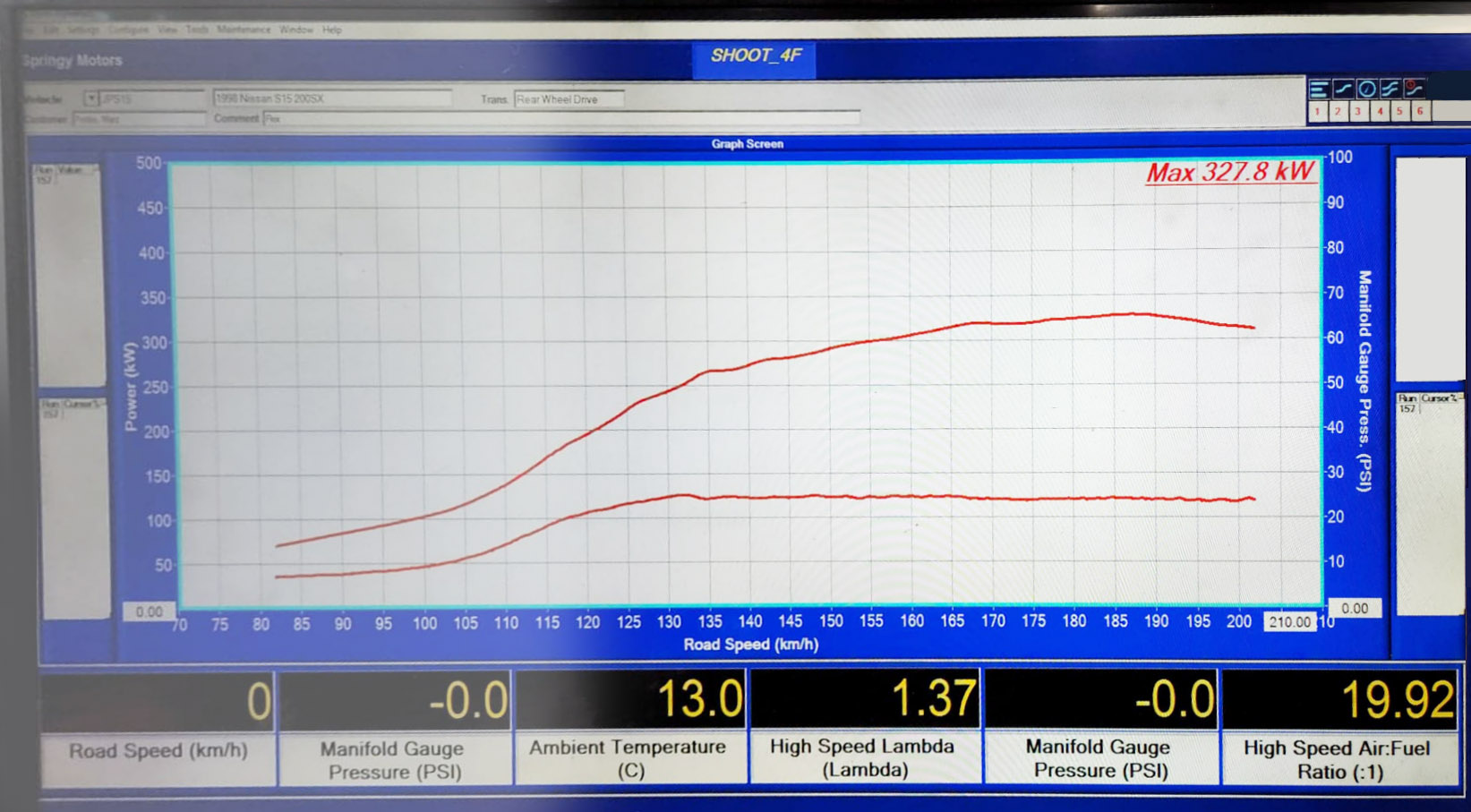Select numbered screen button 6
The image size is (1471, 812).
pos(1420,112)
